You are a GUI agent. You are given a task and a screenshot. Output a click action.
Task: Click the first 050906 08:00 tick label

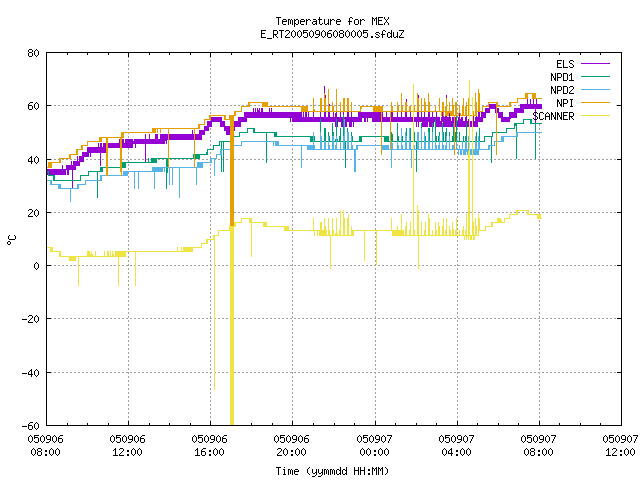tap(46, 446)
